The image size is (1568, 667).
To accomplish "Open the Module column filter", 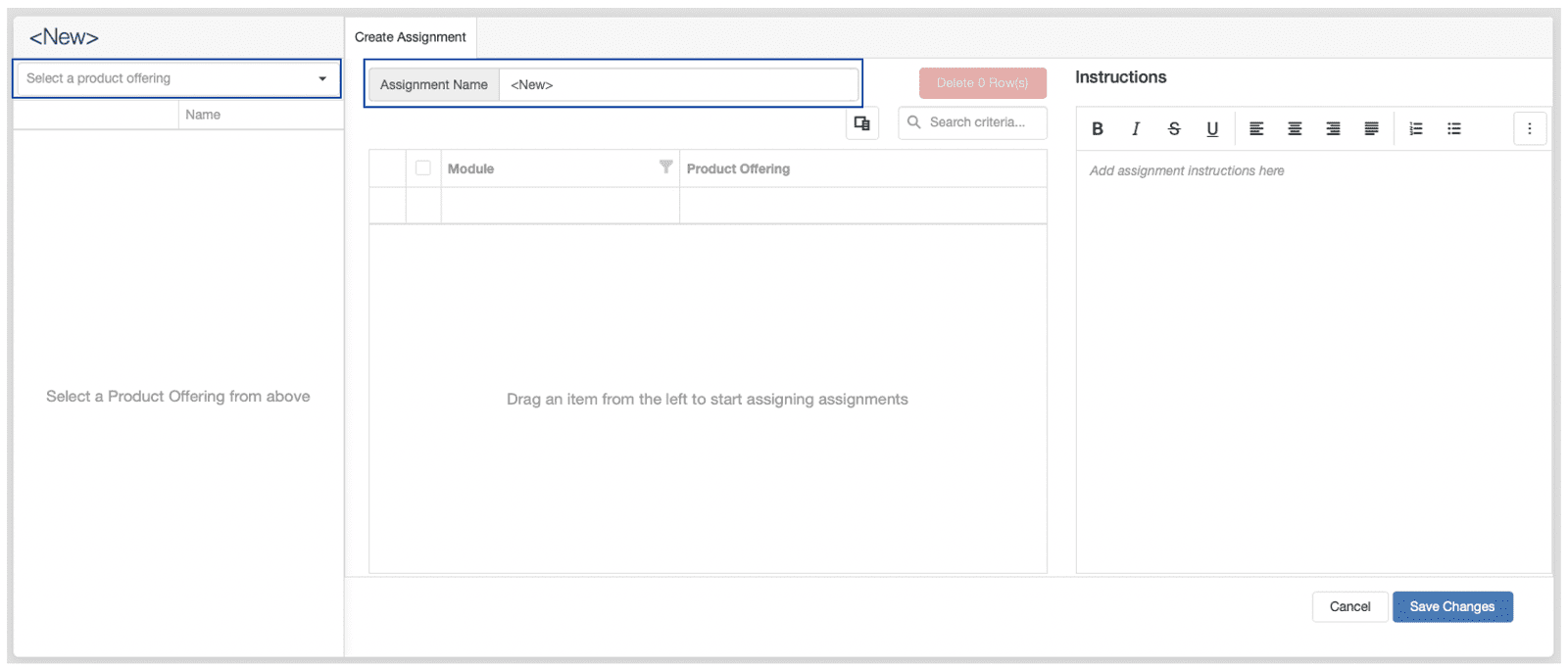I will 665,167.
